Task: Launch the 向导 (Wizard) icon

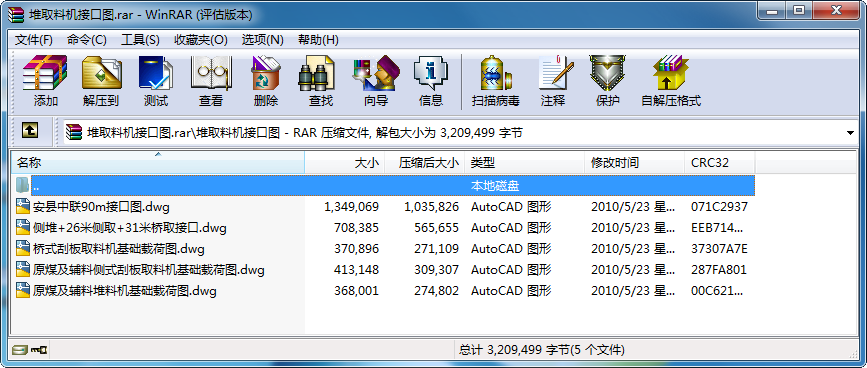Action: (x=375, y=81)
